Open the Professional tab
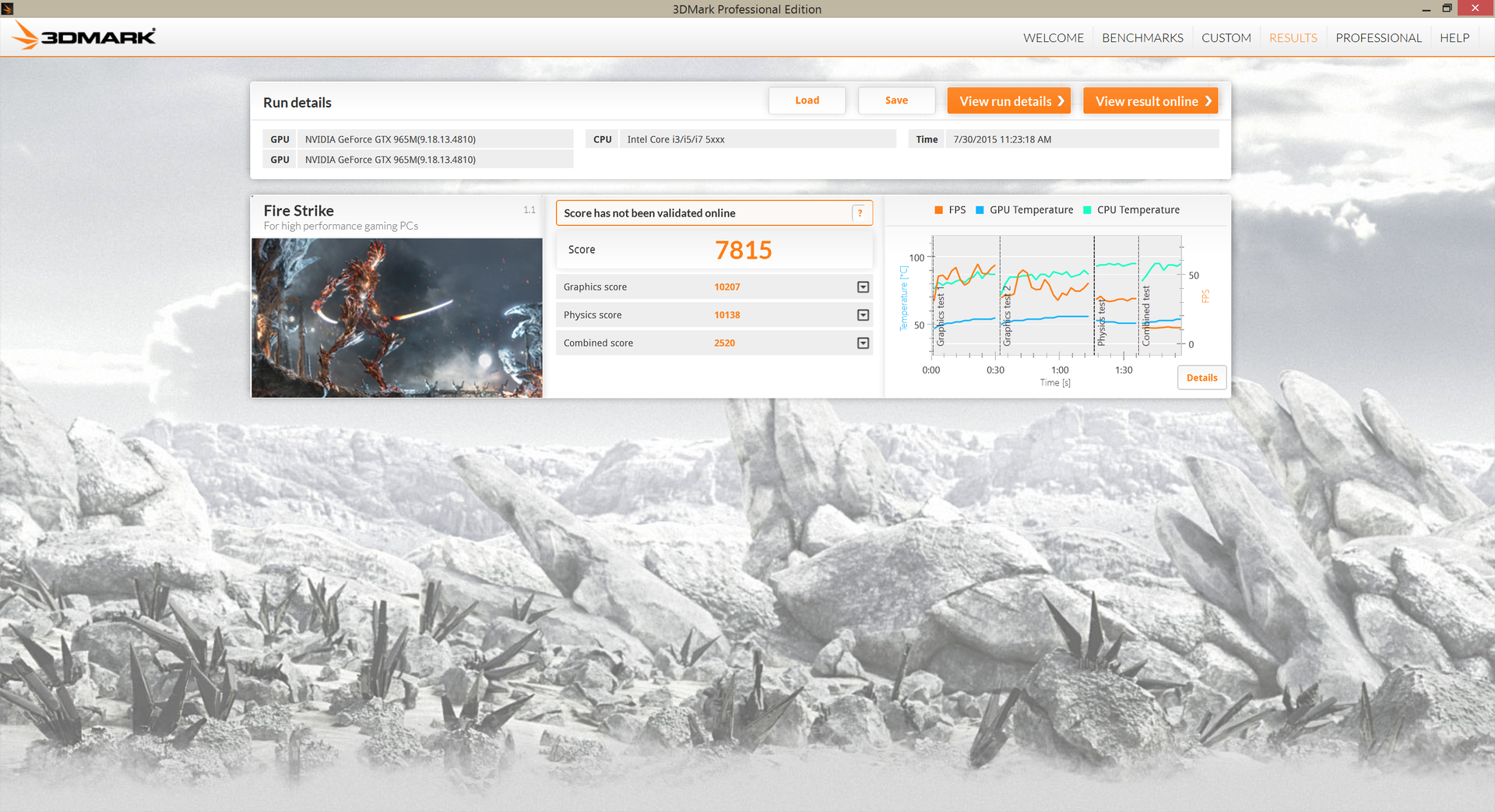The image size is (1495, 812). pyautogui.click(x=1378, y=37)
